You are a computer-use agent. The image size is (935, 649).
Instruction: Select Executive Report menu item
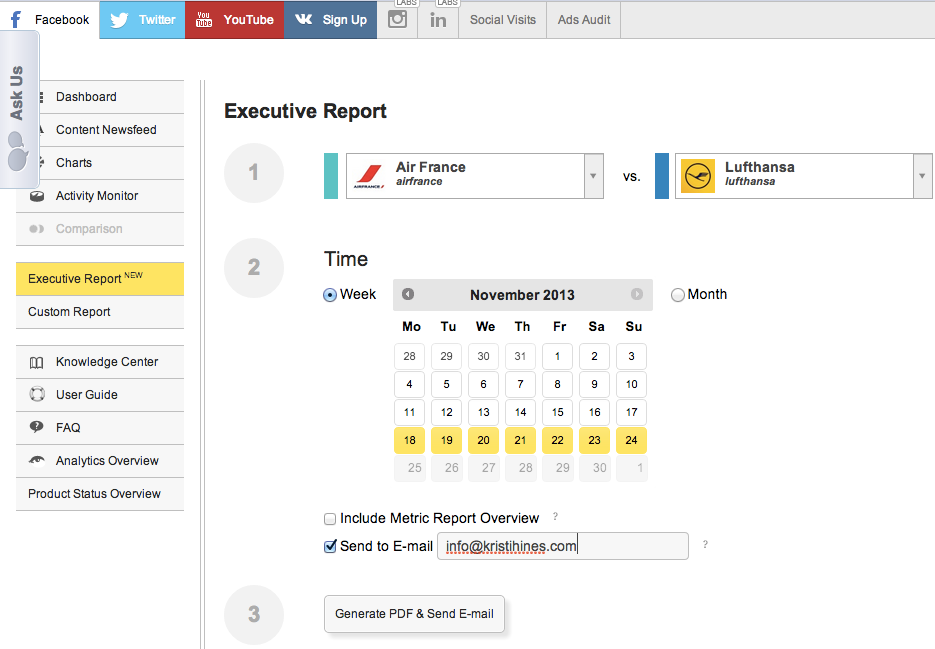(100, 279)
